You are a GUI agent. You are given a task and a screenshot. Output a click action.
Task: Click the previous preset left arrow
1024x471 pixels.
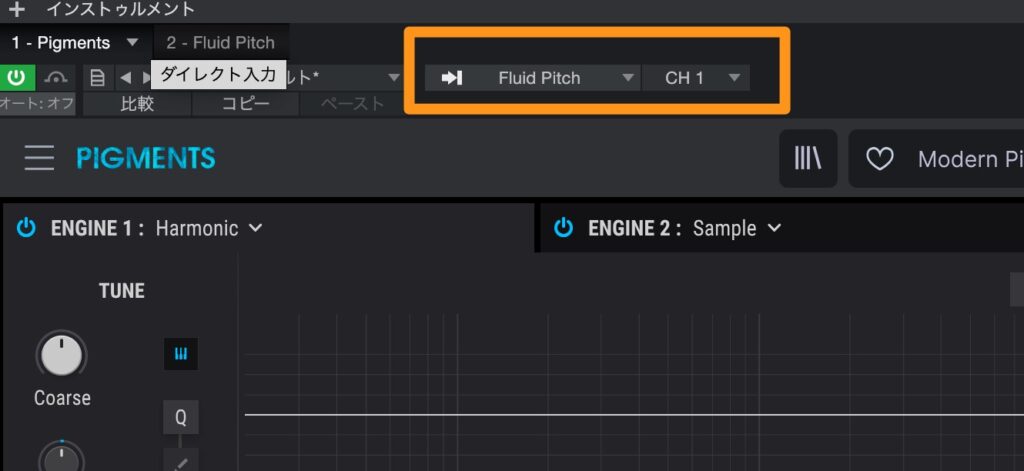[x=125, y=77]
